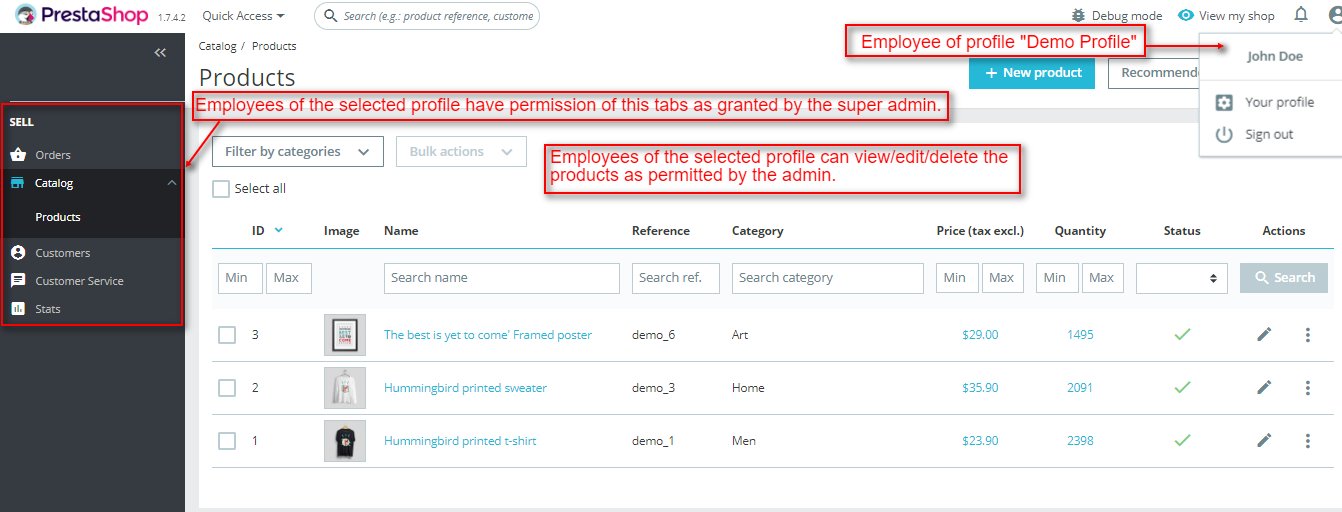
Task: Click the framed poster product thumbnail
Action: coord(345,335)
